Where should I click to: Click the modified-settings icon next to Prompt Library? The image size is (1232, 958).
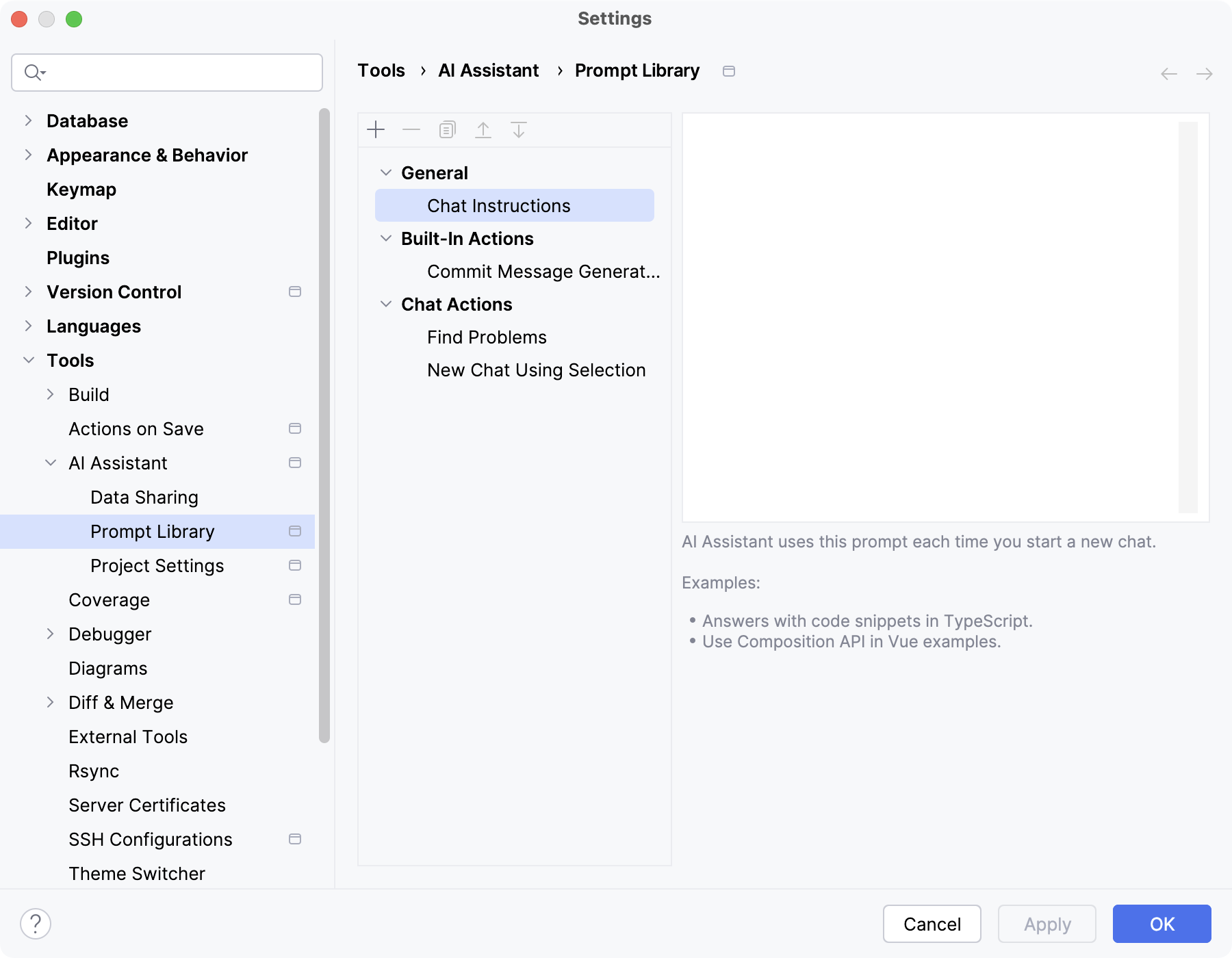point(295,531)
